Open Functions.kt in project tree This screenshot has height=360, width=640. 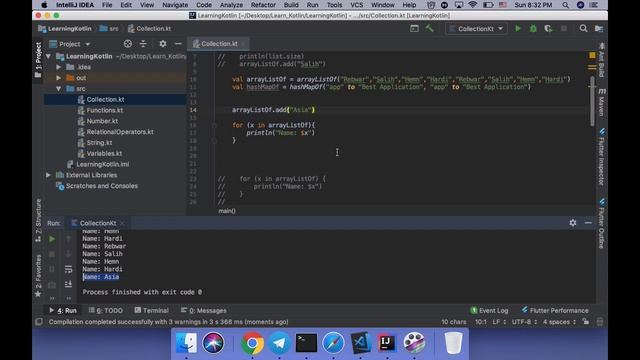(104, 110)
